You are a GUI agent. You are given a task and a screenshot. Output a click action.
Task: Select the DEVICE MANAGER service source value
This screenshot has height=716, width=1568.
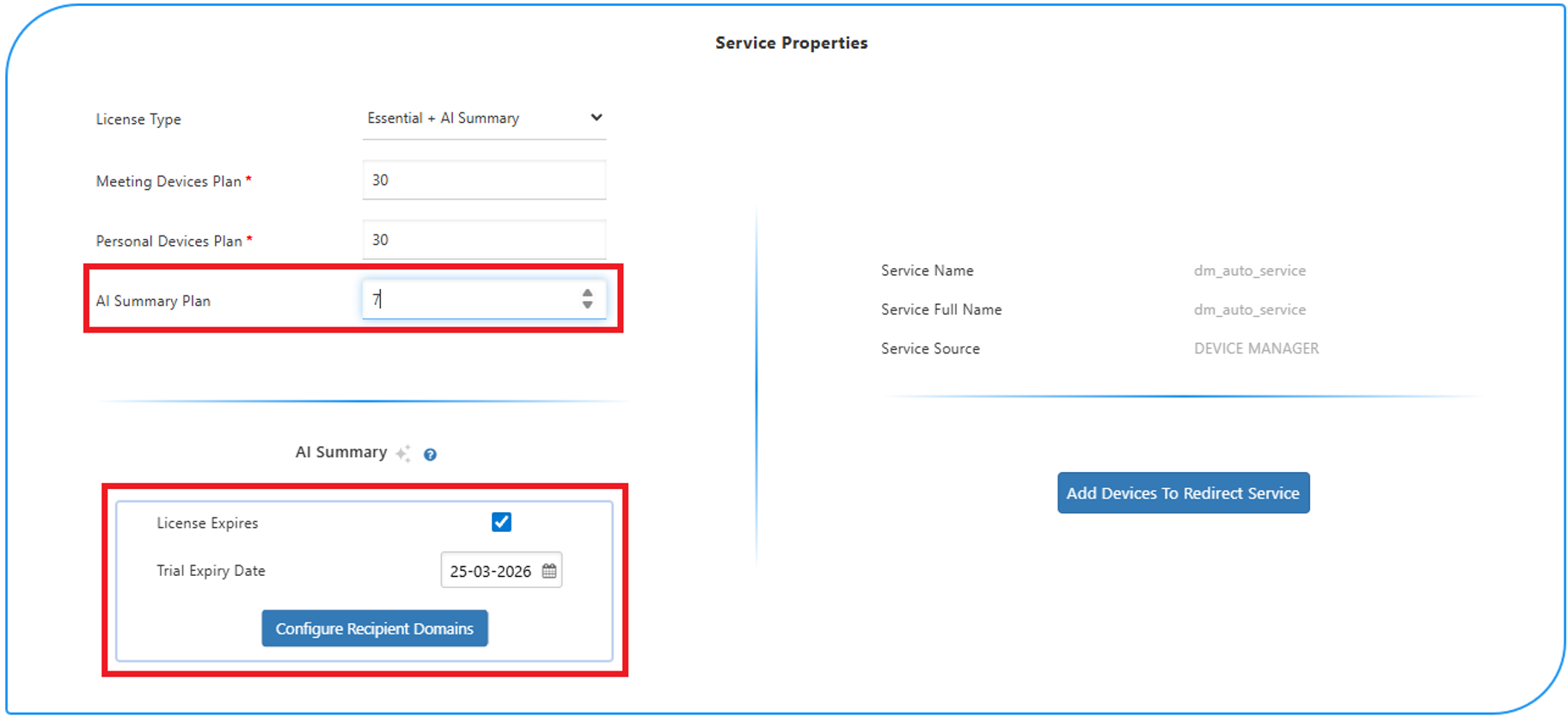(x=1256, y=349)
